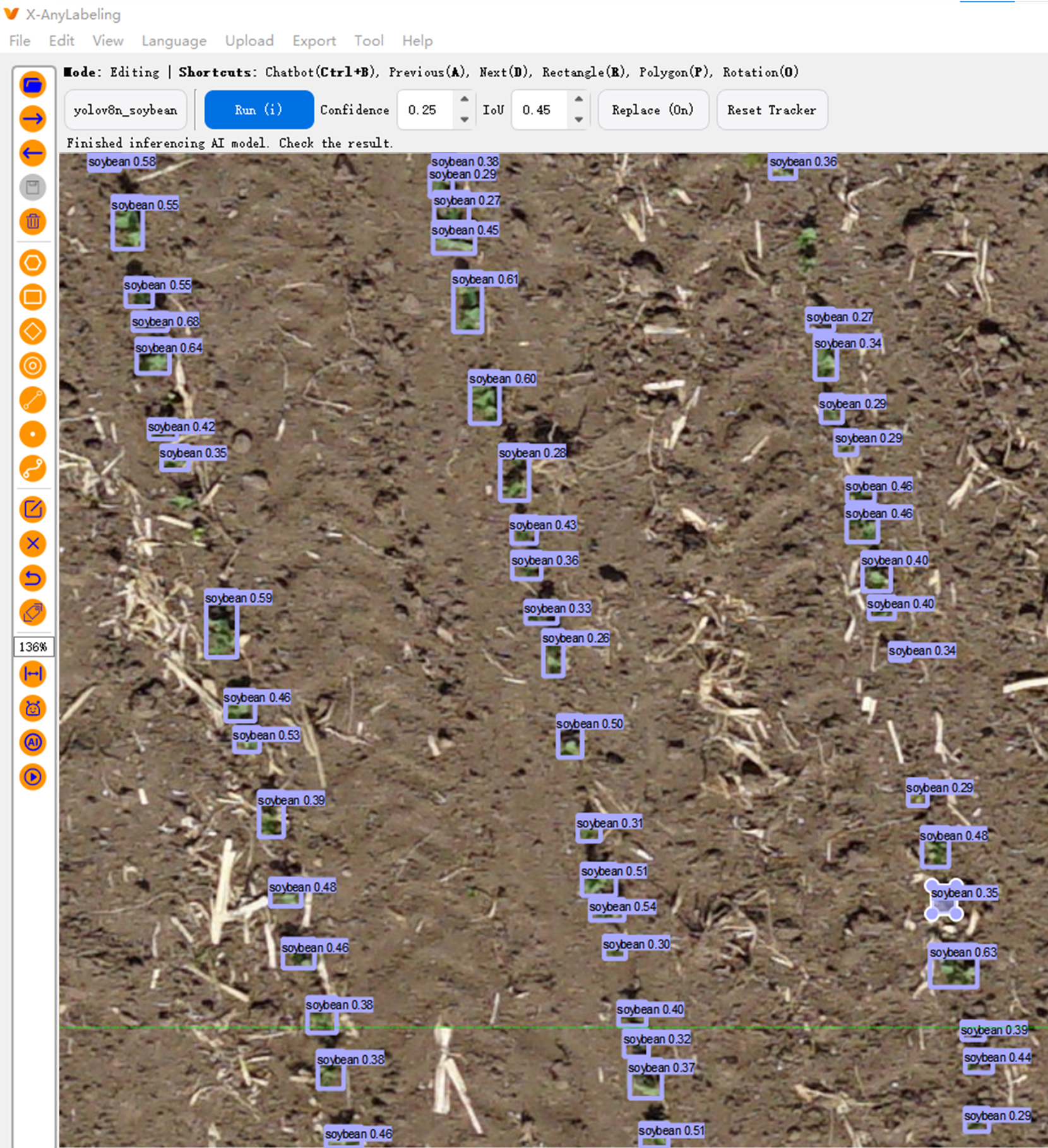
Task: Select the rotated box (diamond) tool icon
Action: point(33,331)
